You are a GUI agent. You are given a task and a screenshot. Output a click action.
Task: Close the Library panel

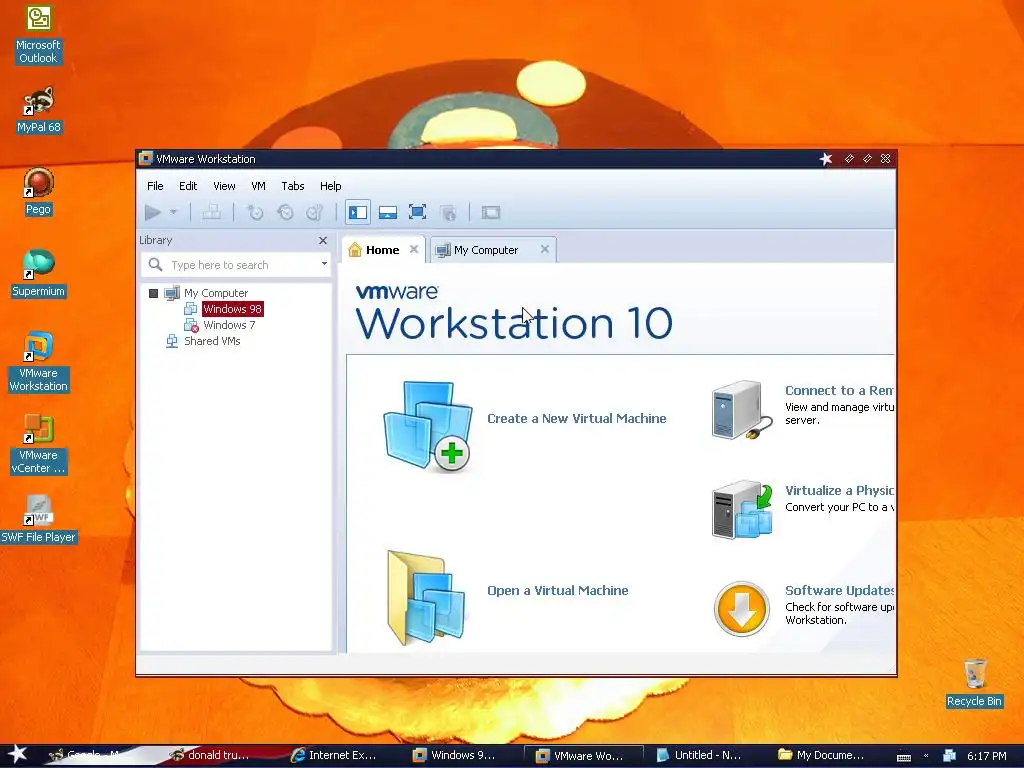click(323, 241)
